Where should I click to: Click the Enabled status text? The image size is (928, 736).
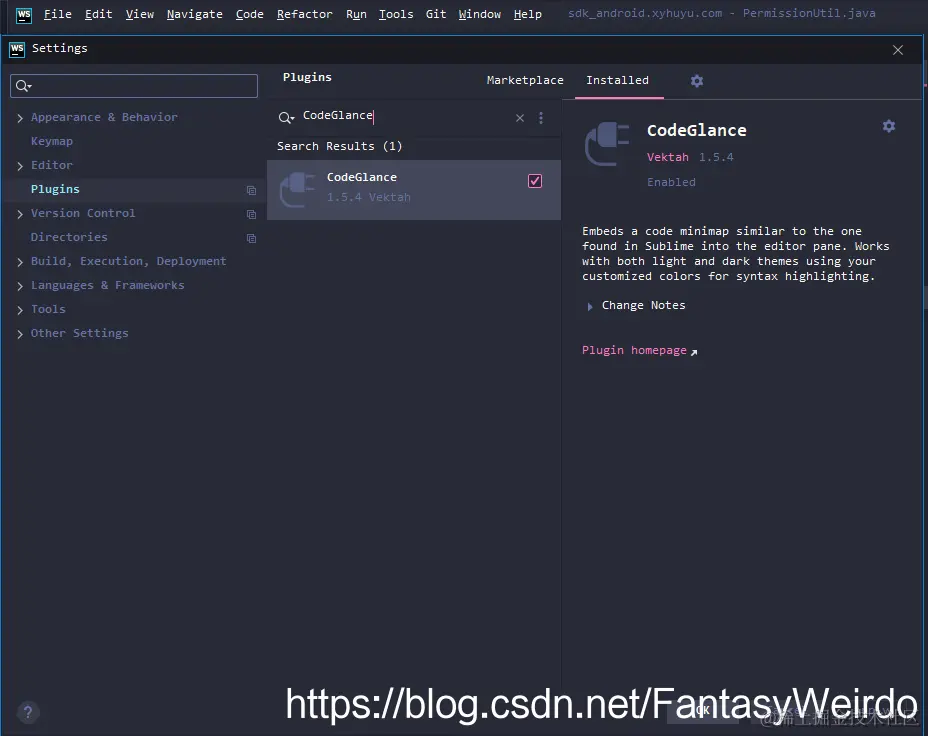671,182
